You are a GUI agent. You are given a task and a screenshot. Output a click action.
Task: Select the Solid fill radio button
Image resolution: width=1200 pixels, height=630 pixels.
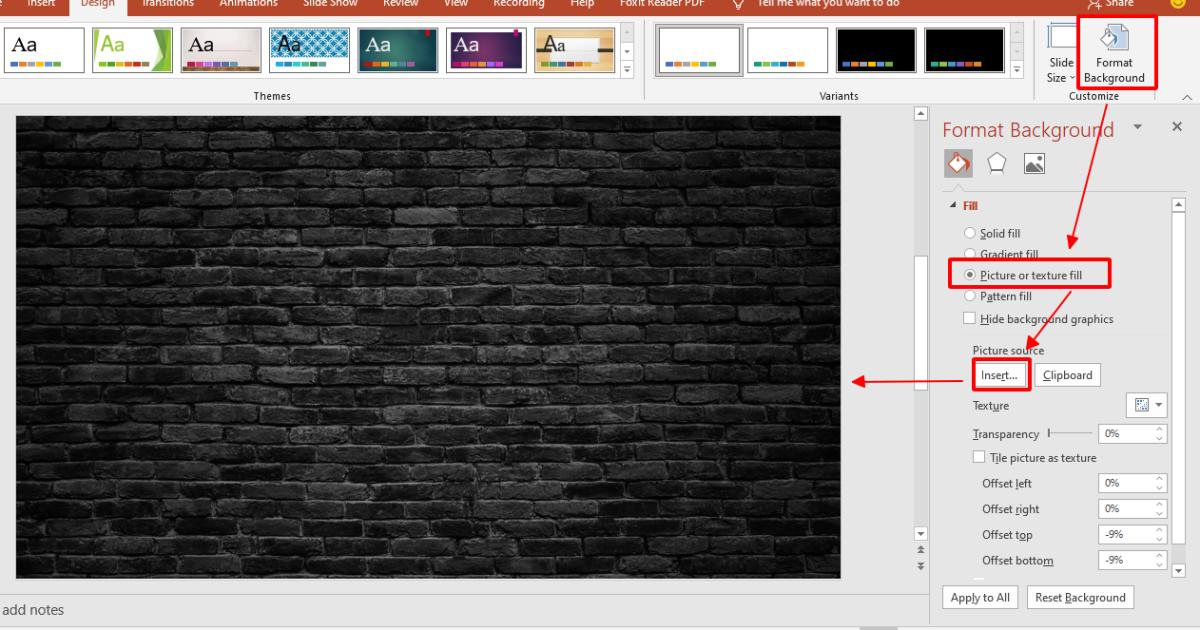969,233
